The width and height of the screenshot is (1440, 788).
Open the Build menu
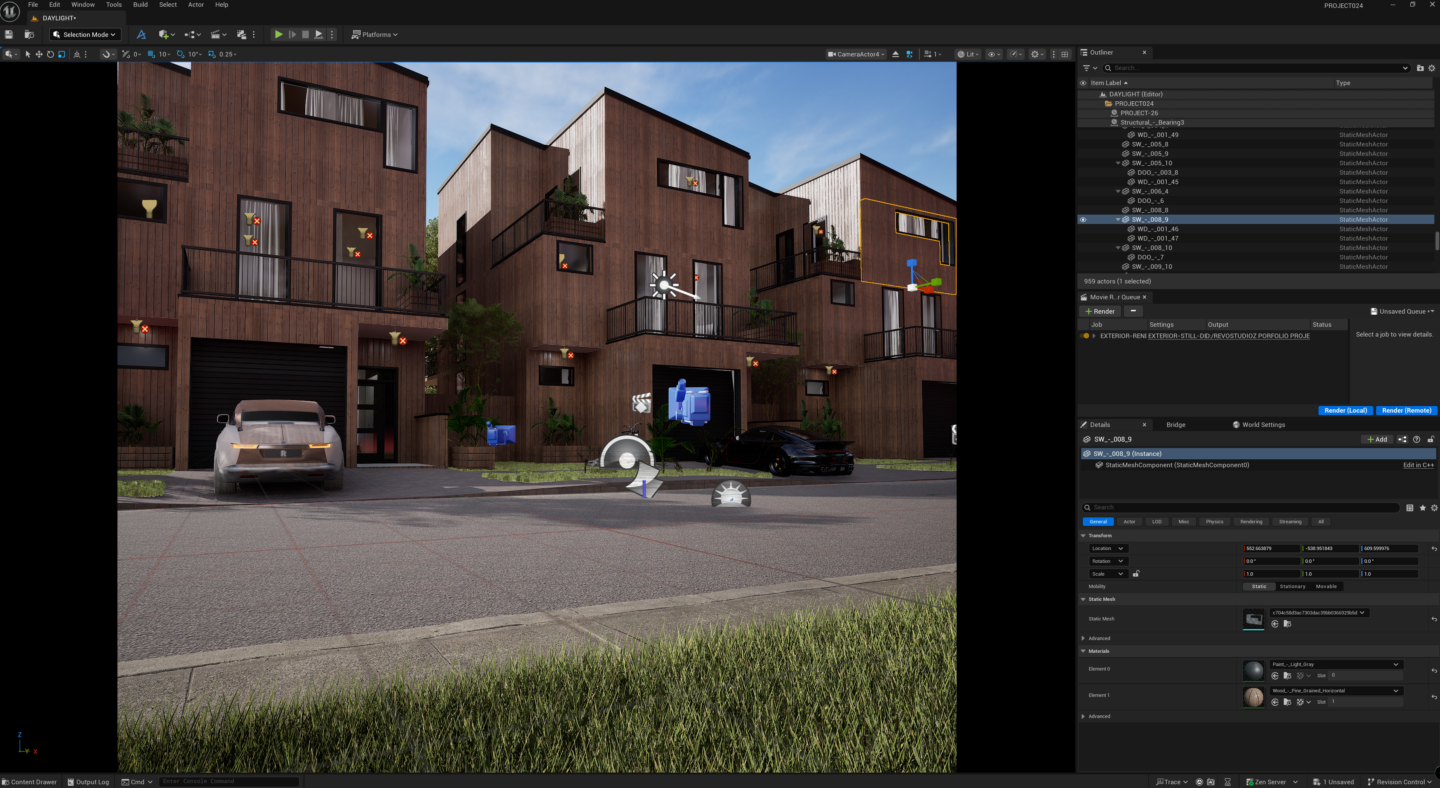(140, 5)
